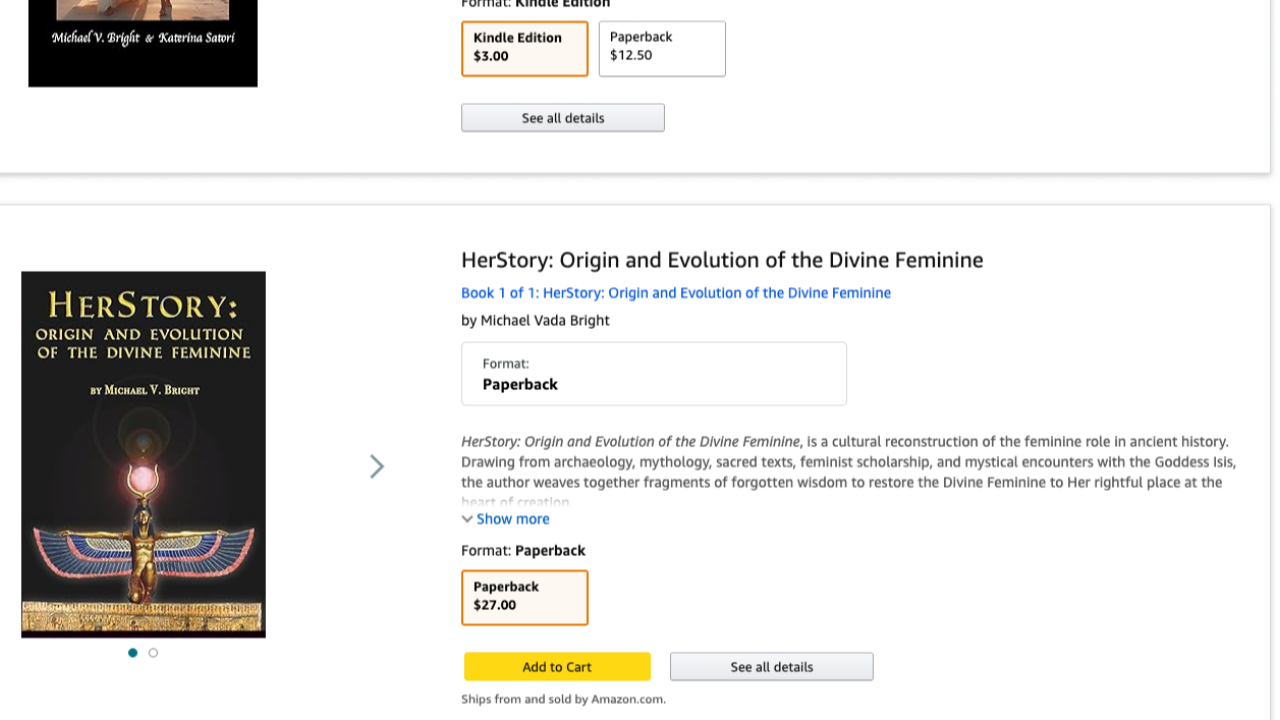Click See all details beside Add to Cart
Viewport: 1280px width, 720px height.
click(x=771, y=667)
